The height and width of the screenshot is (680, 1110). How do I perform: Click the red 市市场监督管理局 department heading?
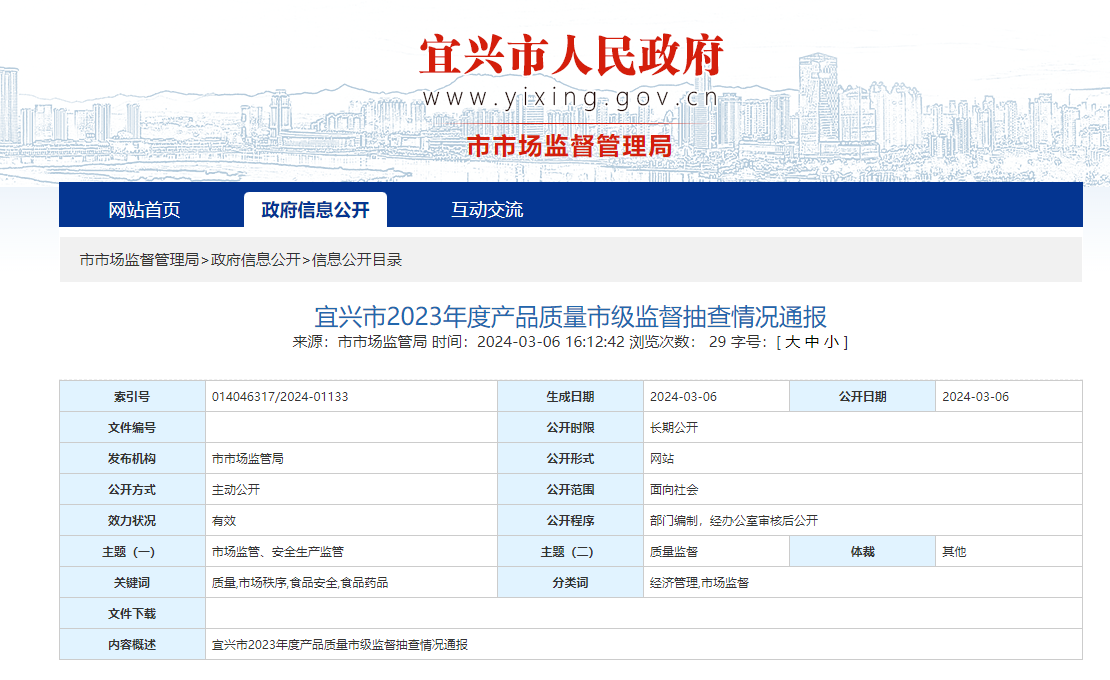[570, 146]
